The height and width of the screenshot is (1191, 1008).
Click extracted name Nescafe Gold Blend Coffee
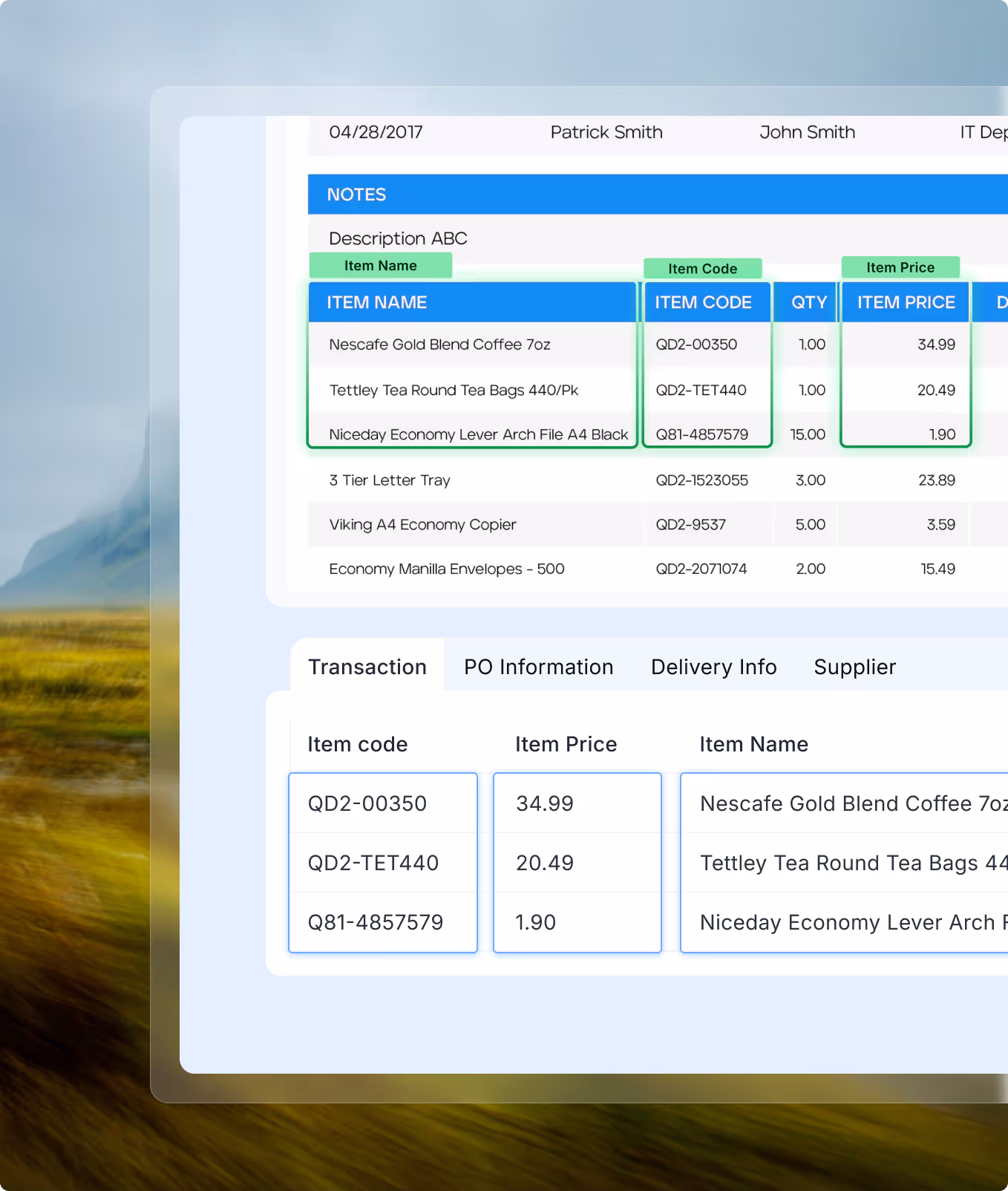[x=844, y=803]
